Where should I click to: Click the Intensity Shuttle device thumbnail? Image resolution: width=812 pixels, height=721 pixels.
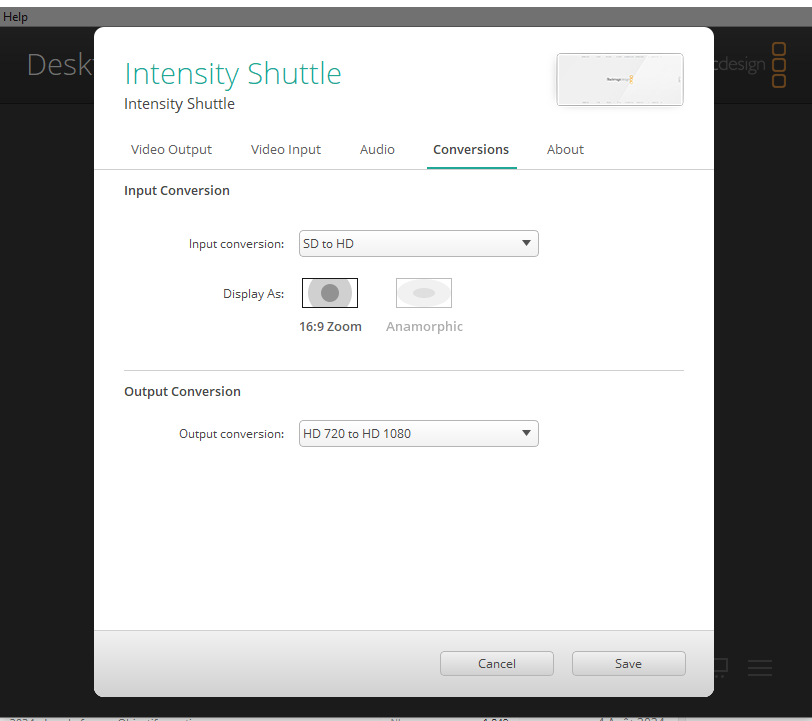(x=620, y=79)
